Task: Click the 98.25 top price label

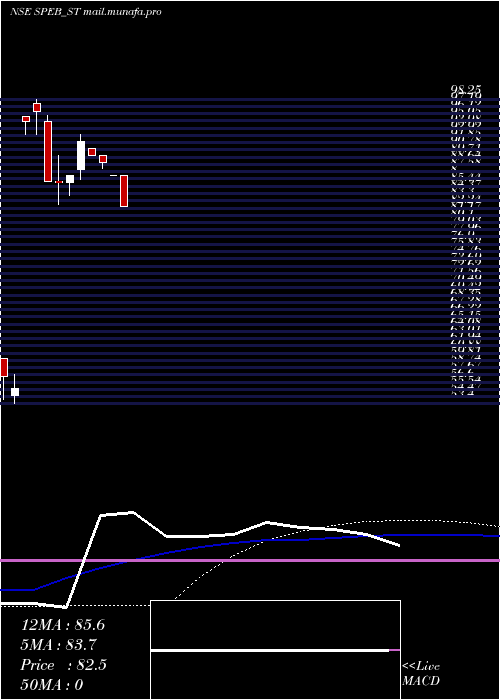Action: click(466, 90)
